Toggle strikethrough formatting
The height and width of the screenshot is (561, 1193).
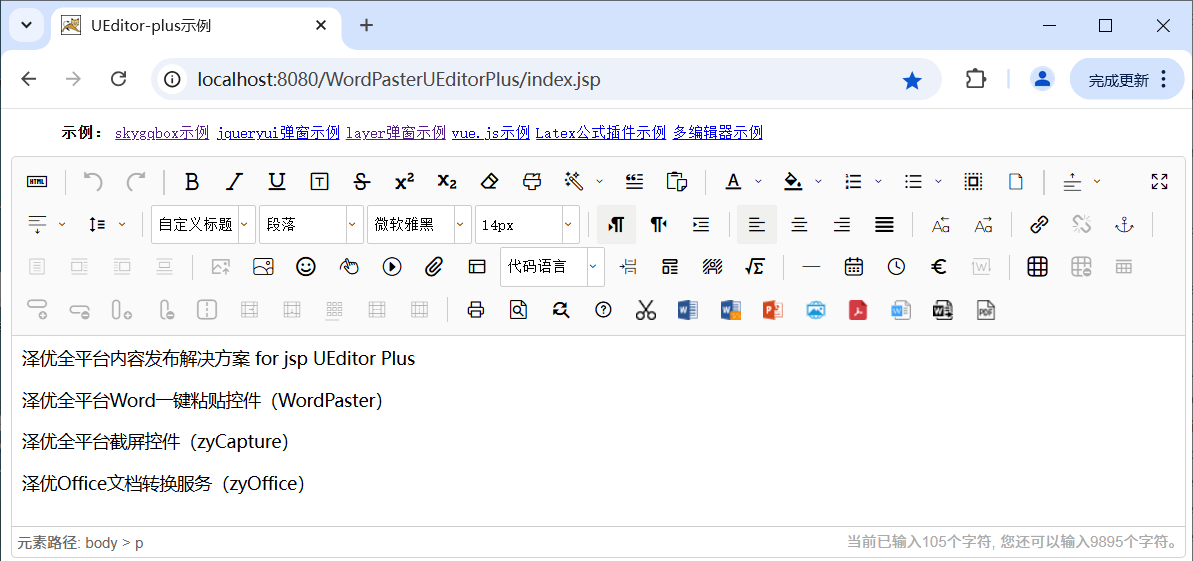pos(362,181)
